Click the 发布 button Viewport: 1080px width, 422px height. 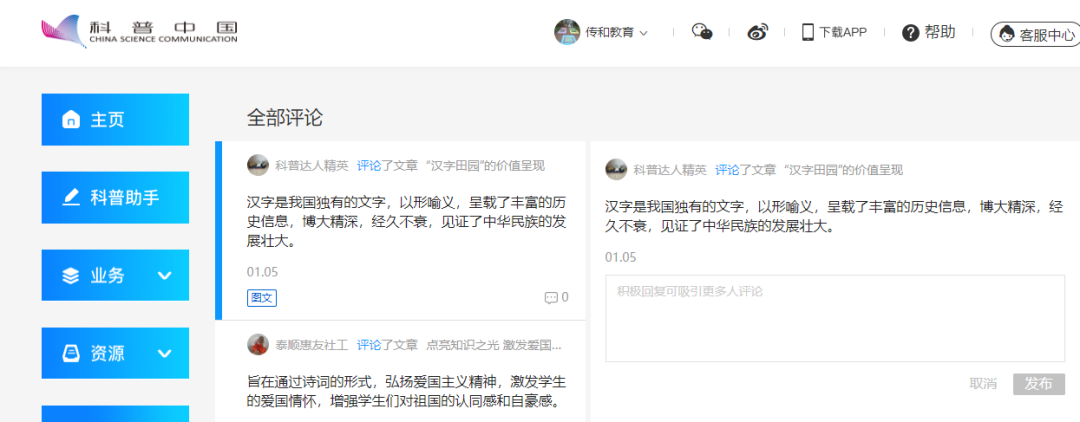[1039, 384]
